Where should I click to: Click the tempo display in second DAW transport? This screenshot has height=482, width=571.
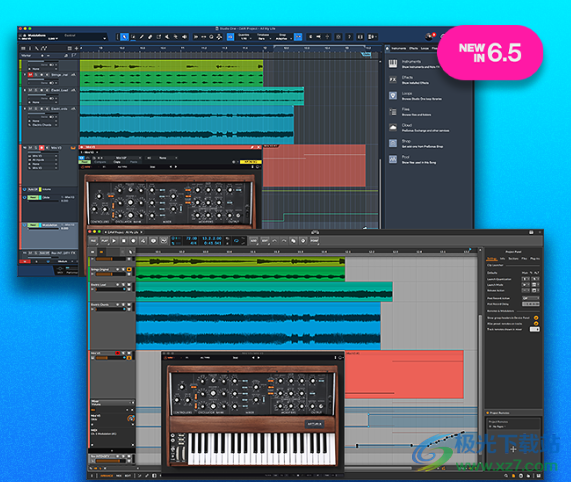tap(192, 238)
